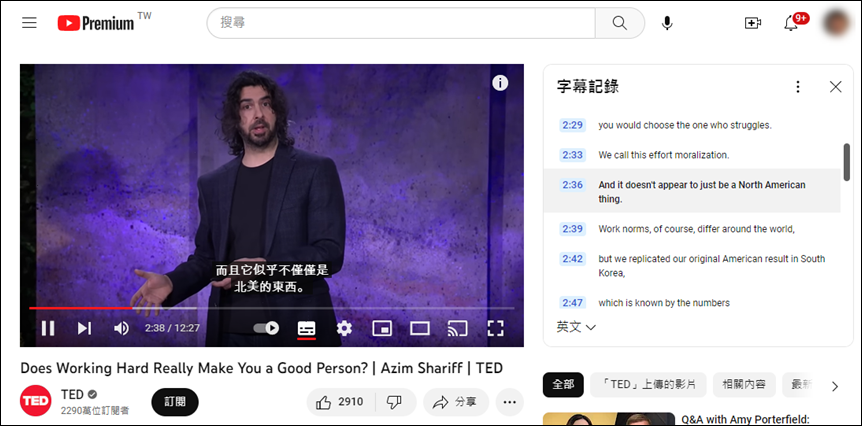Enter full screen mode

click(x=495, y=329)
